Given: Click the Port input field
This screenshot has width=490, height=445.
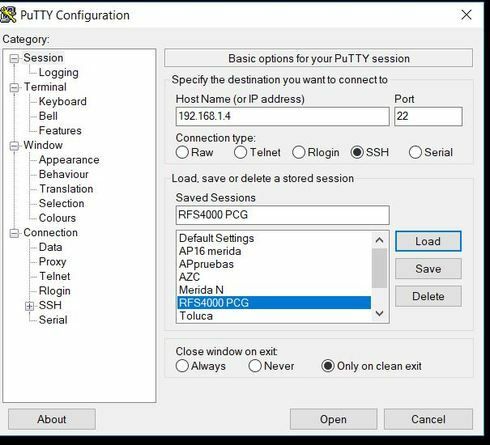Looking at the screenshot, I should (428, 116).
